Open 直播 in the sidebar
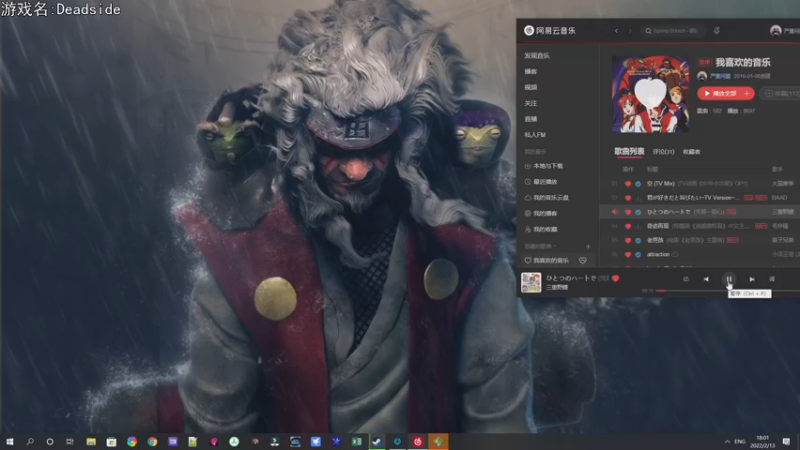 pyautogui.click(x=531, y=119)
